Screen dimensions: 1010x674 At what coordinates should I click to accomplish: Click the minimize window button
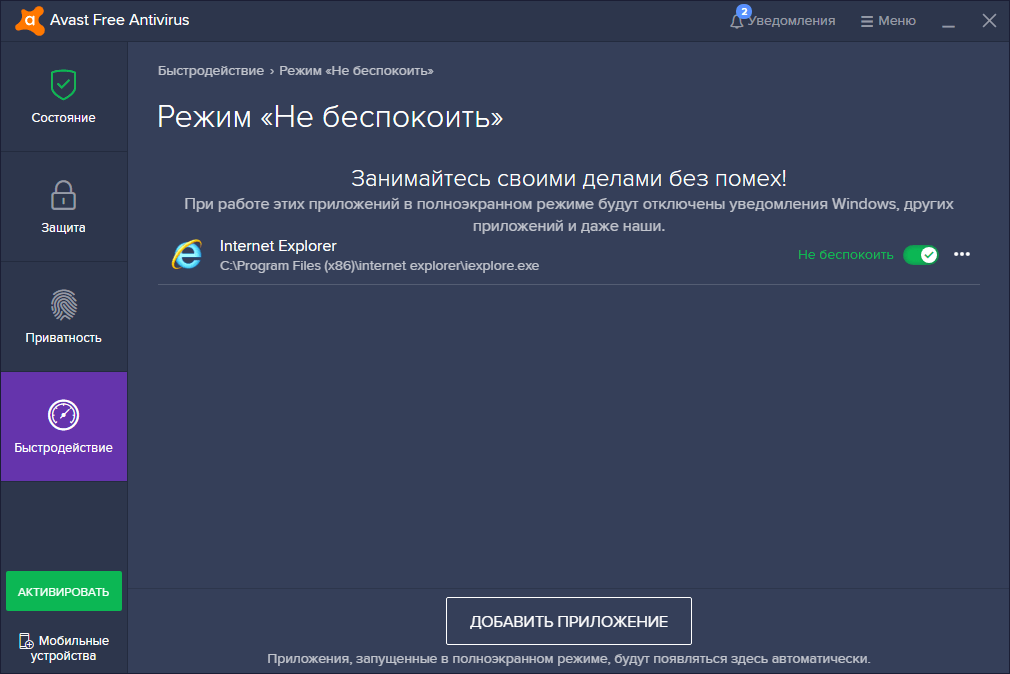[948, 20]
